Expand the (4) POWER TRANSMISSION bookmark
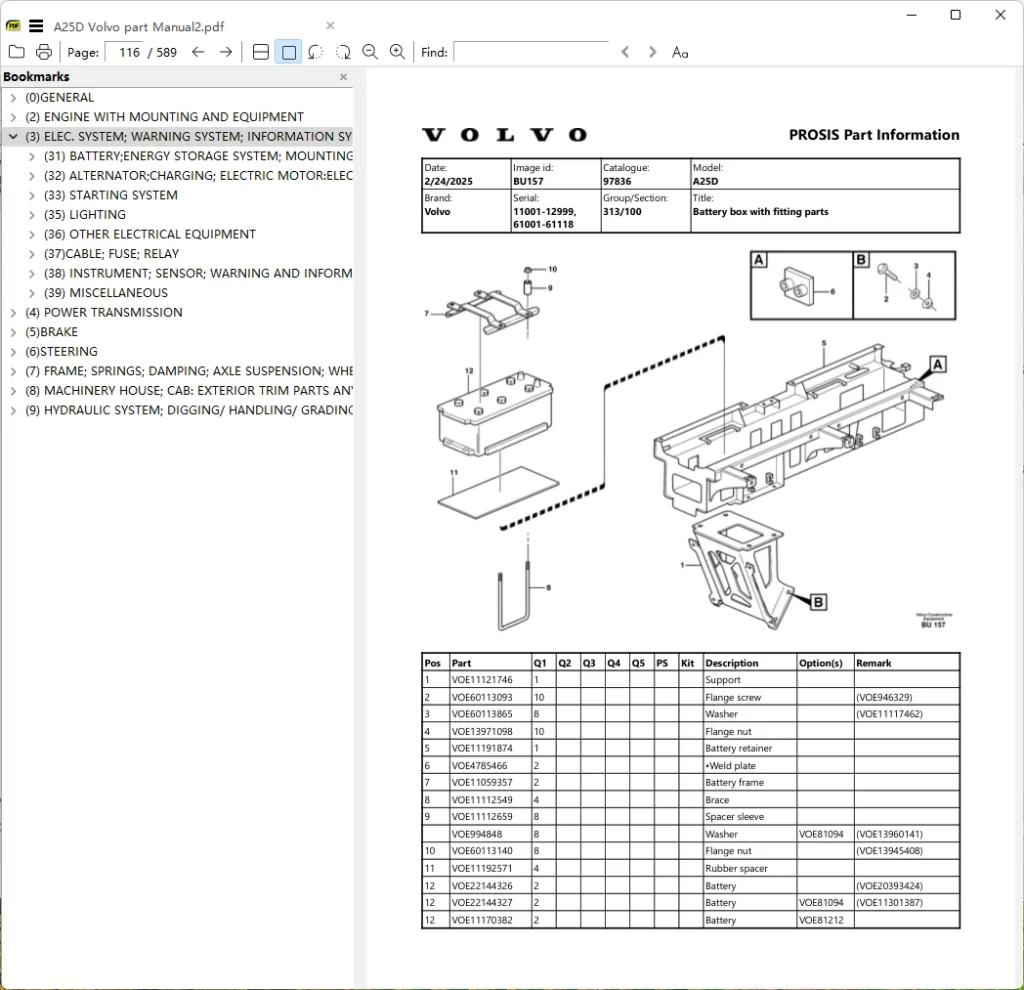Viewport: 1024px width, 990px height. (x=13, y=312)
